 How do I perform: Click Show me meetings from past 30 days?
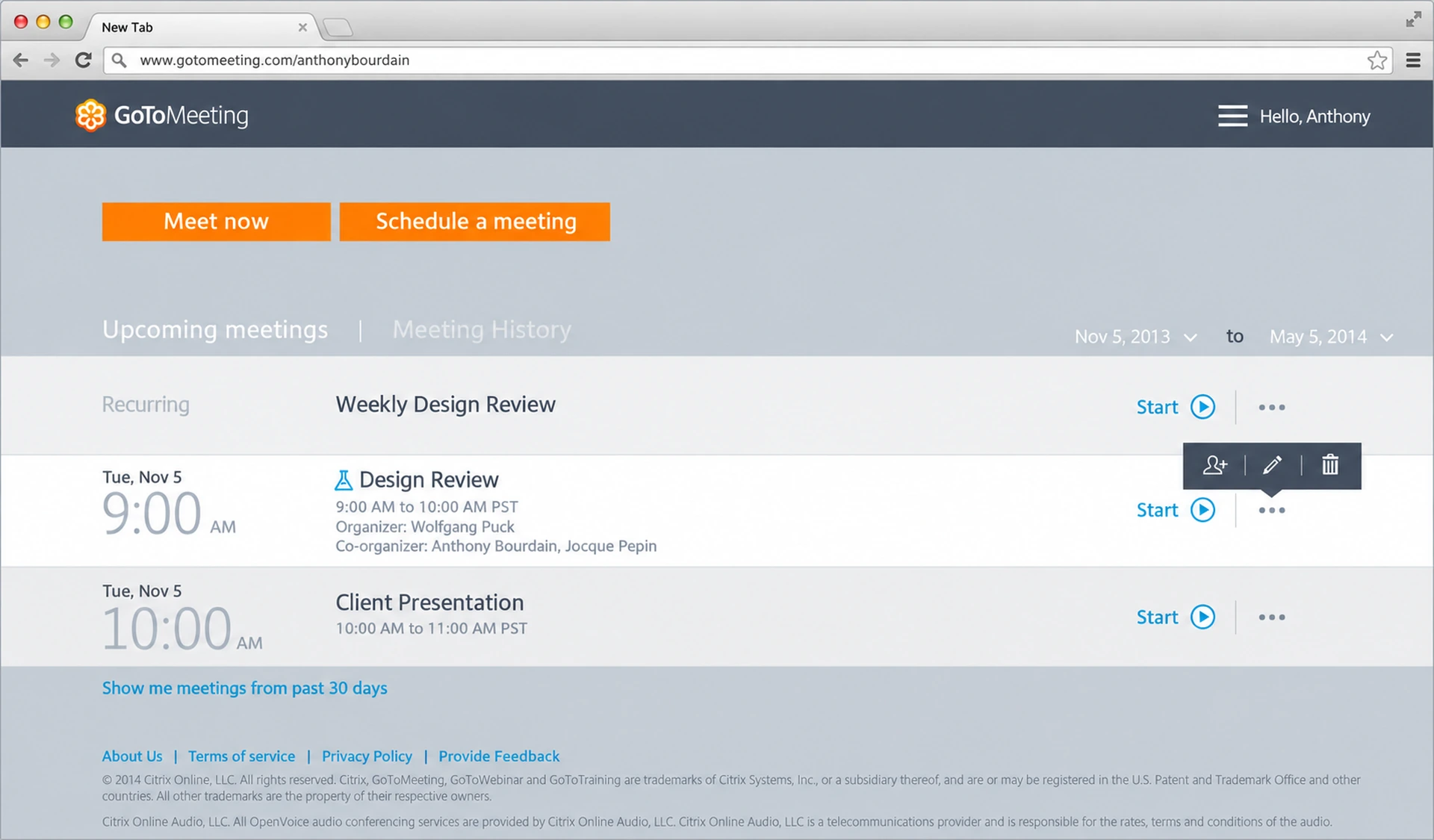244,688
